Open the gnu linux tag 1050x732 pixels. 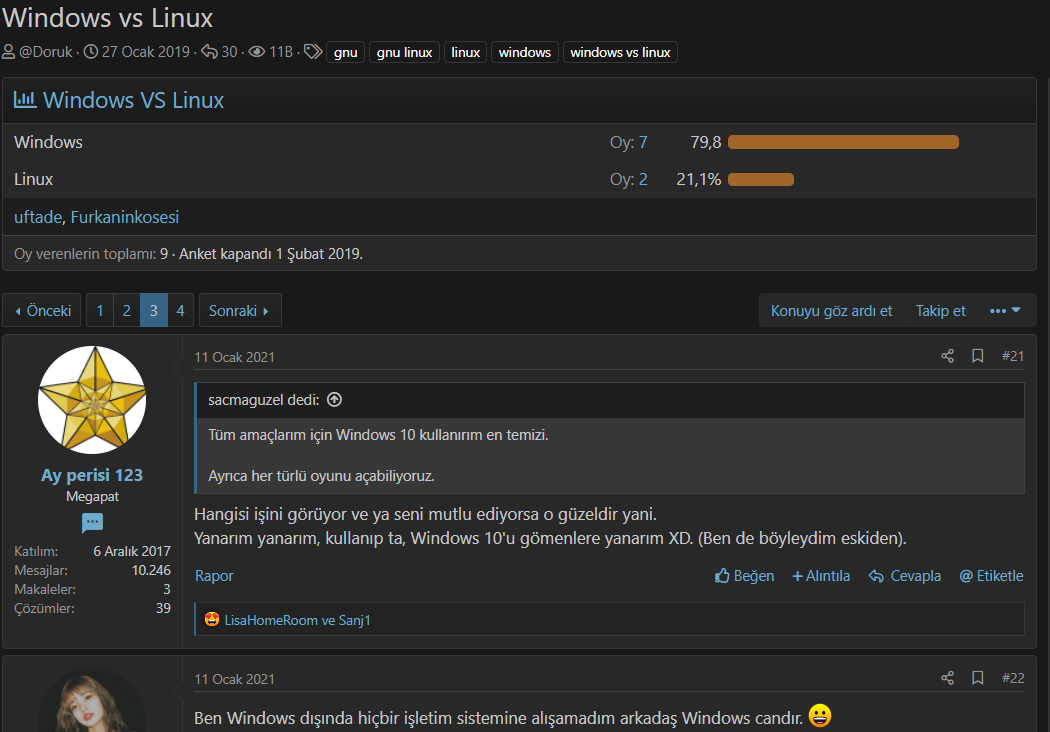click(x=404, y=52)
